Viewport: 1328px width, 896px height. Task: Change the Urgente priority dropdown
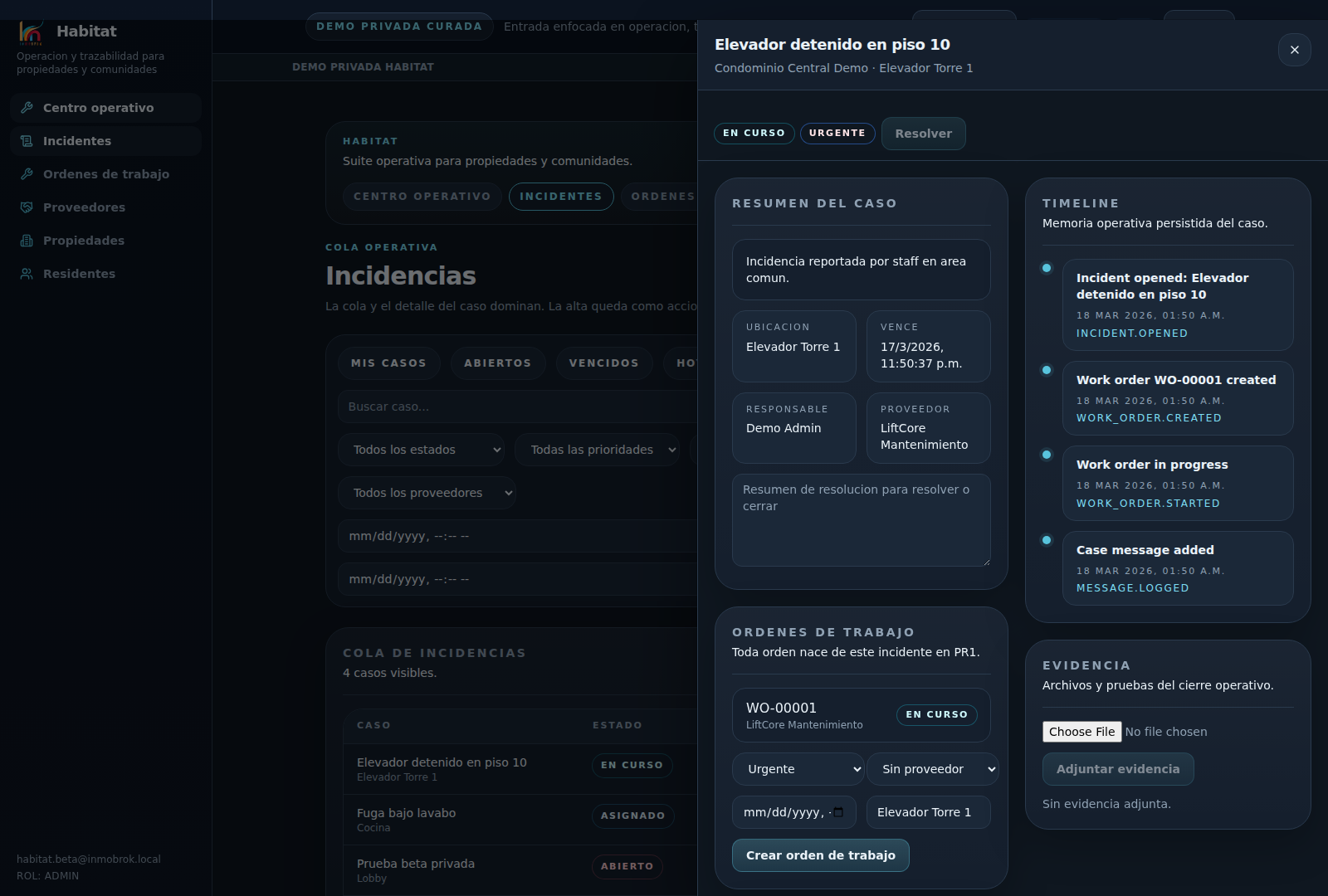click(x=797, y=769)
